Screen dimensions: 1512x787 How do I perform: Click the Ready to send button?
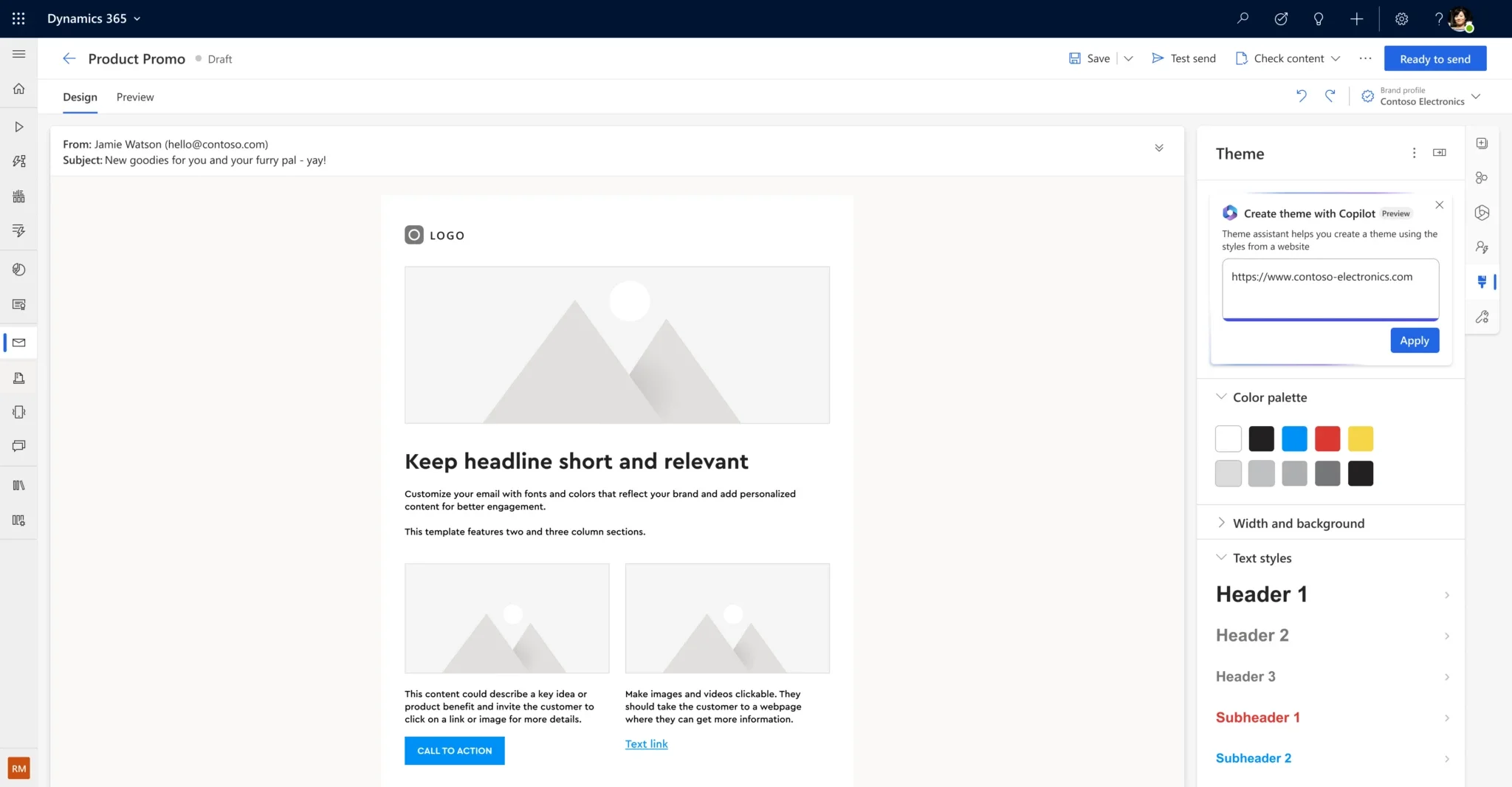pyautogui.click(x=1434, y=59)
